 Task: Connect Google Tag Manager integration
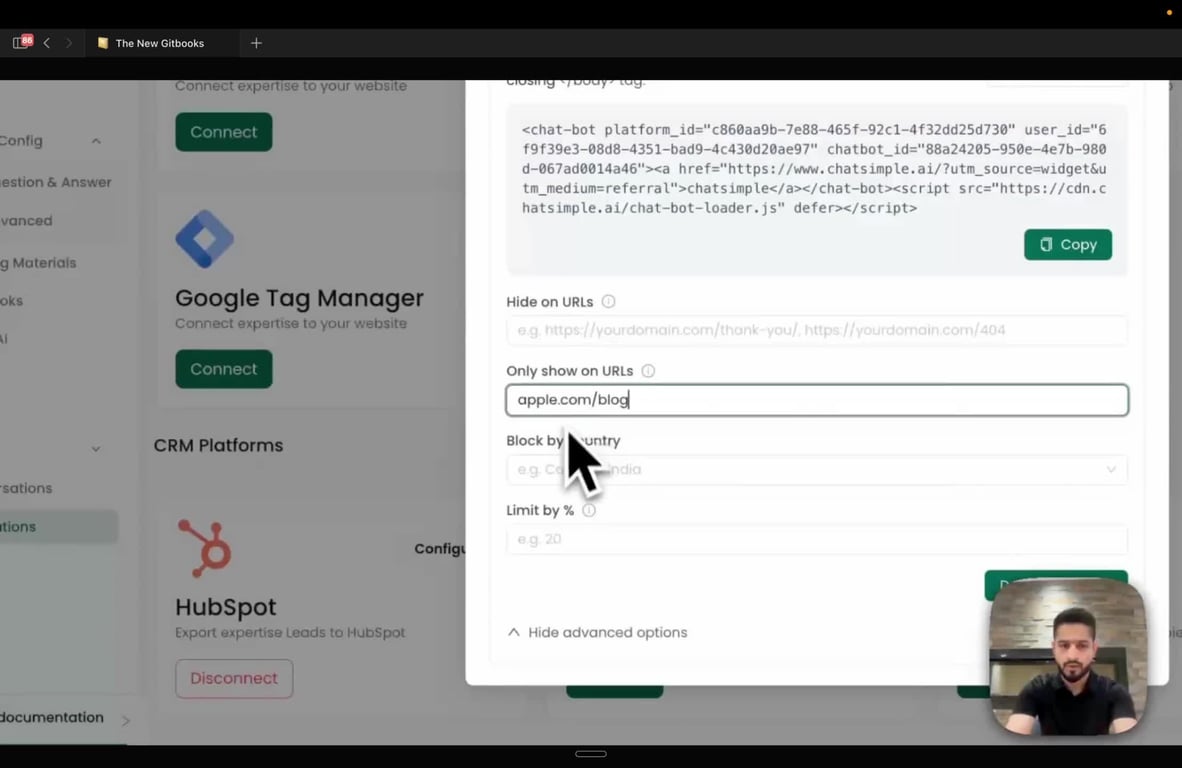[224, 369]
